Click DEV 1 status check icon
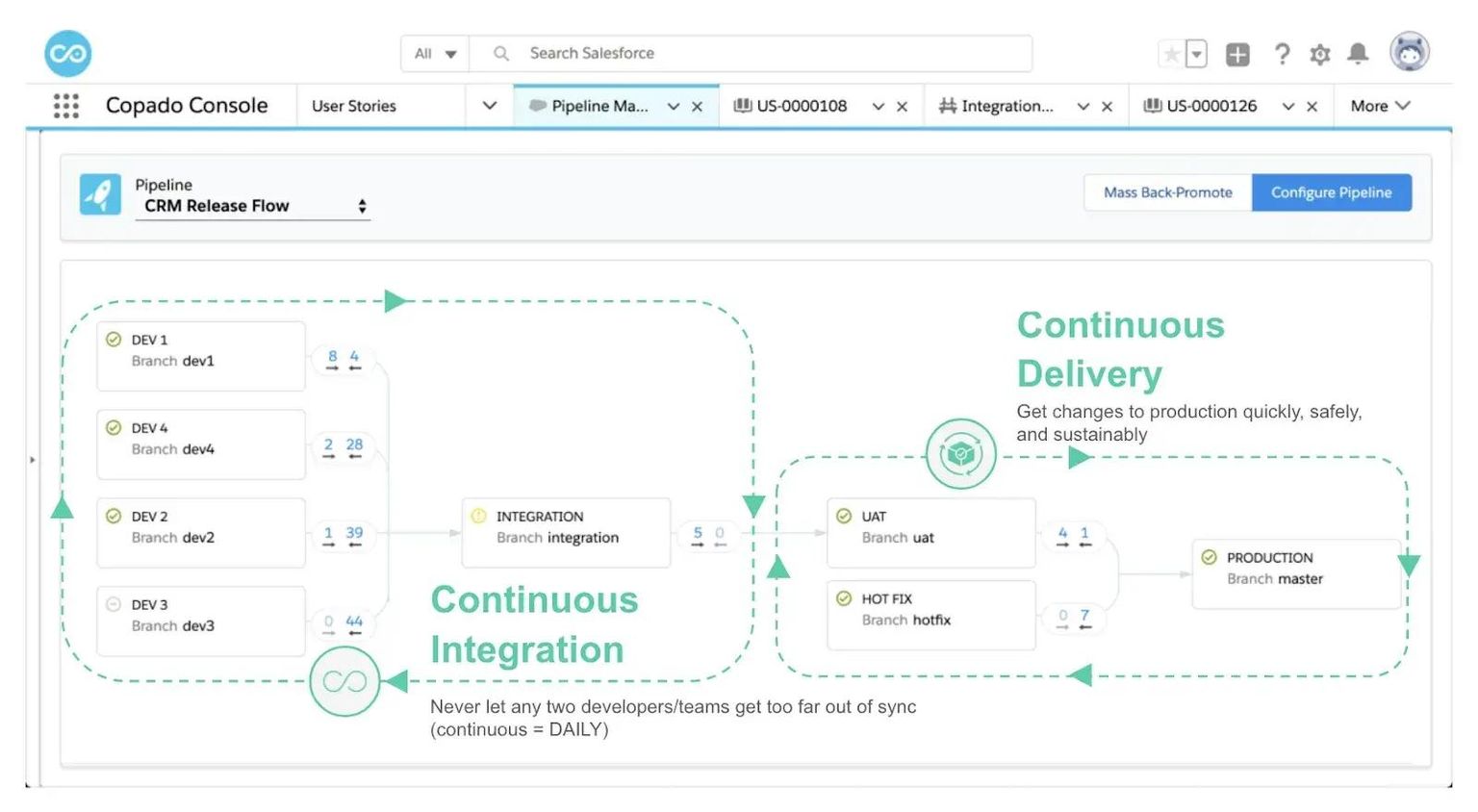This screenshot has width=1478, height=812. click(x=114, y=340)
